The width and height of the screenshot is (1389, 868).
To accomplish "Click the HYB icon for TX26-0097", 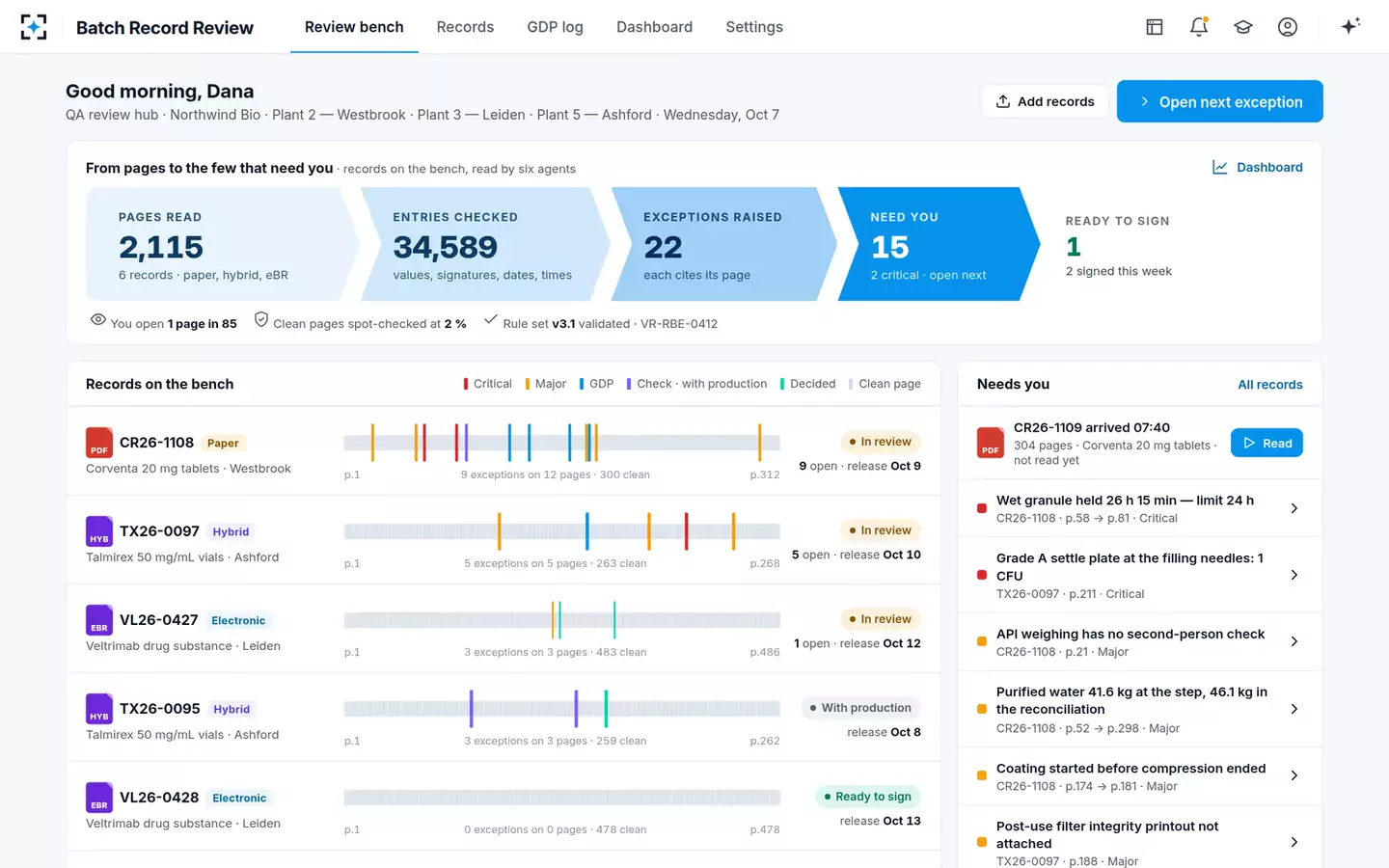I will coord(99,531).
